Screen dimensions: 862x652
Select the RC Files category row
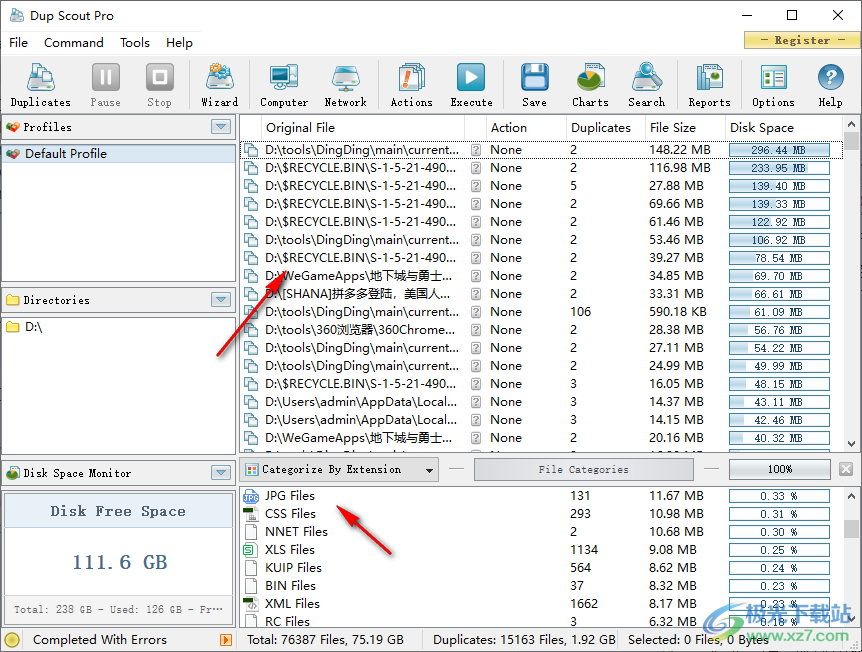[541, 621]
